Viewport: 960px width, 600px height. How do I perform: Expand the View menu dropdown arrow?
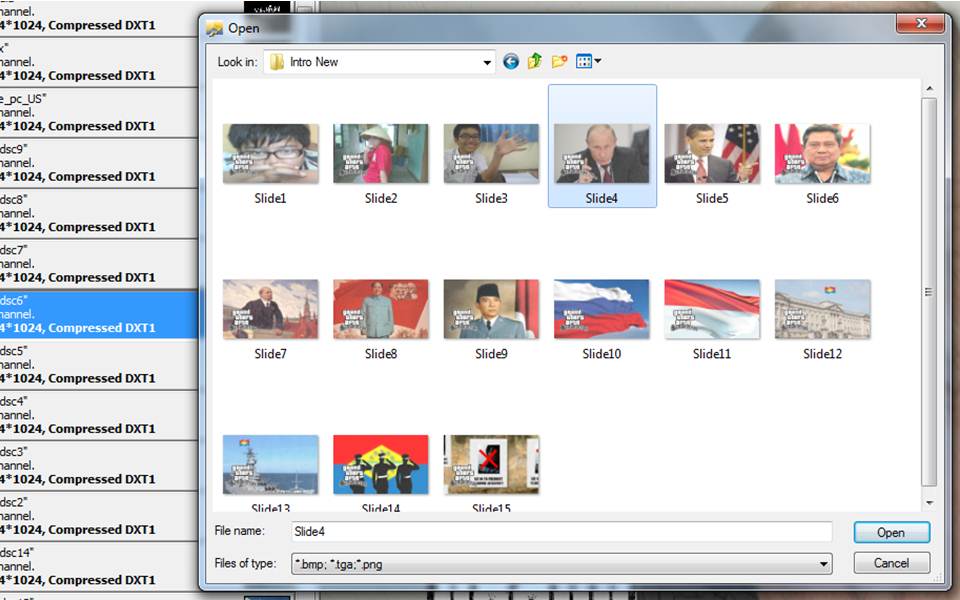tap(598, 61)
